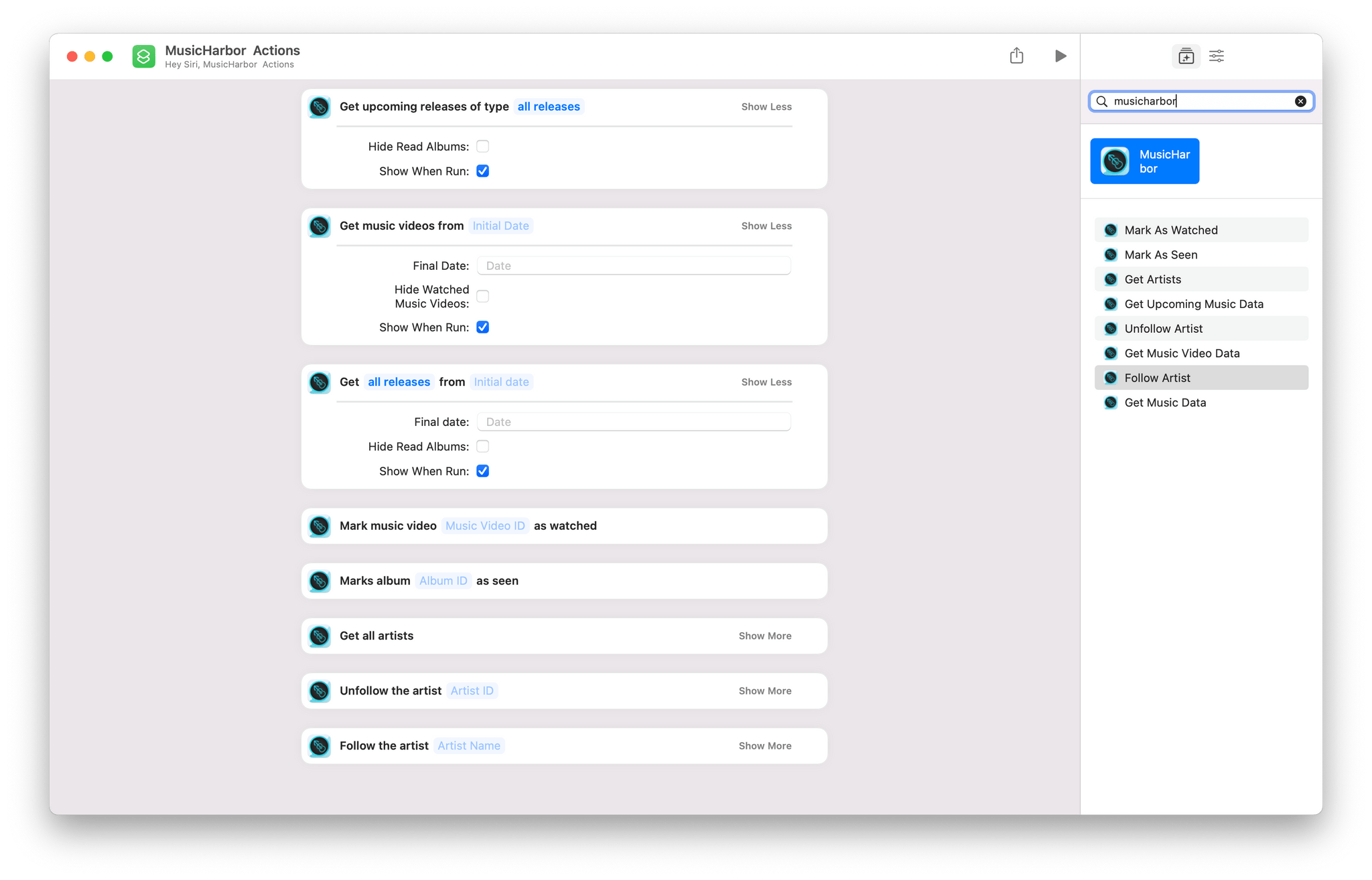Open all releases picker in Get from action
1372x880 pixels.
coord(399,382)
